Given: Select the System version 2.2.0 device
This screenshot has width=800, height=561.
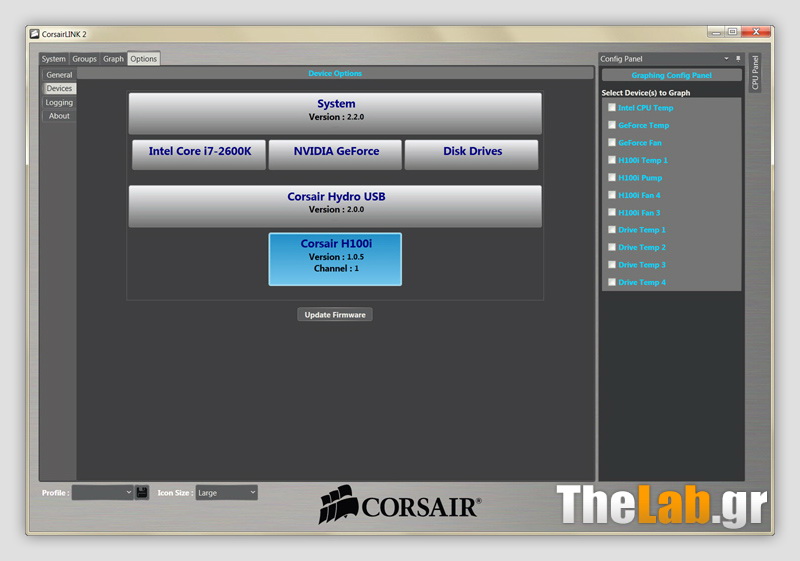Looking at the screenshot, I should [335, 113].
